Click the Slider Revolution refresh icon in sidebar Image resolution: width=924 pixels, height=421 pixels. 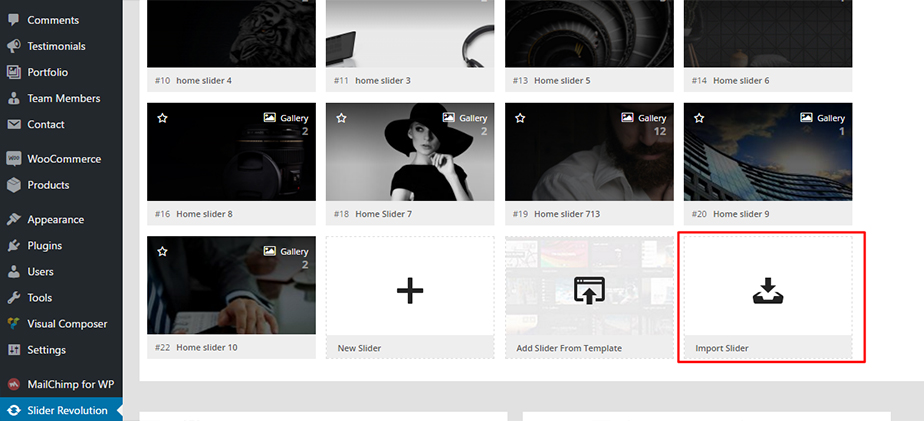click(14, 410)
